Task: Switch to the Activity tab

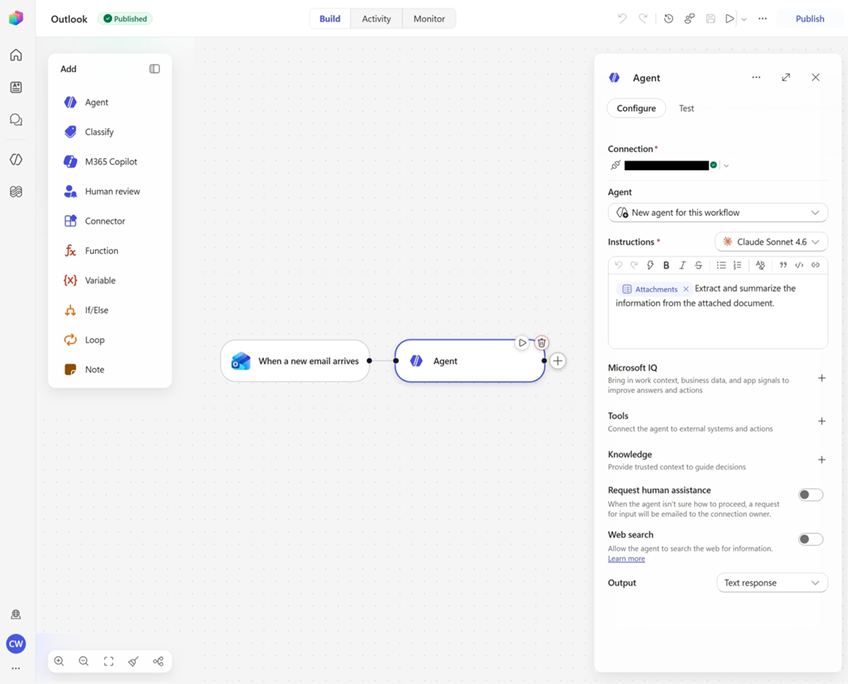Action: pyautogui.click(x=376, y=18)
